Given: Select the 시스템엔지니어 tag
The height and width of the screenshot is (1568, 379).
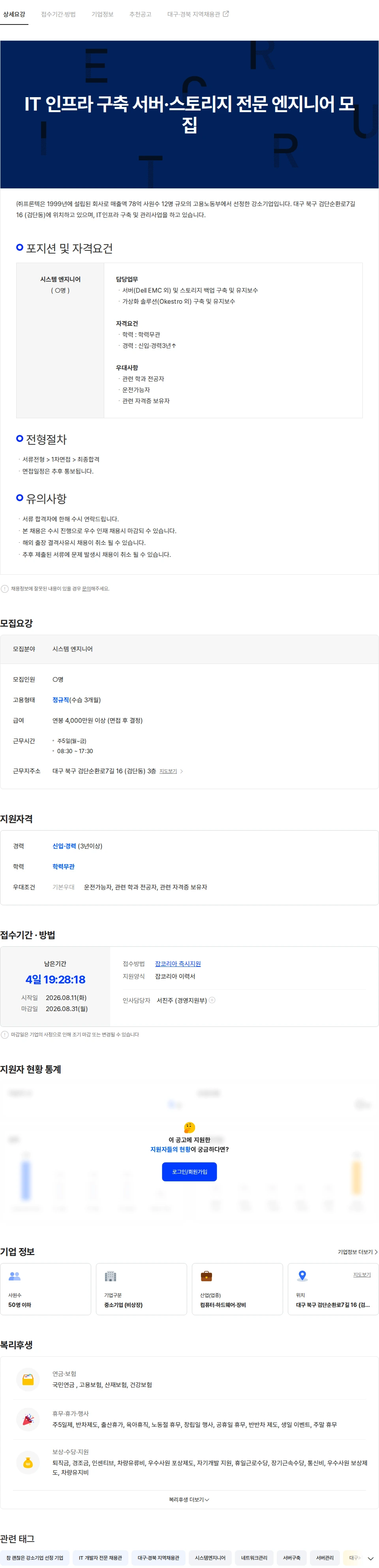Looking at the screenshot, I should (210, 1558).
